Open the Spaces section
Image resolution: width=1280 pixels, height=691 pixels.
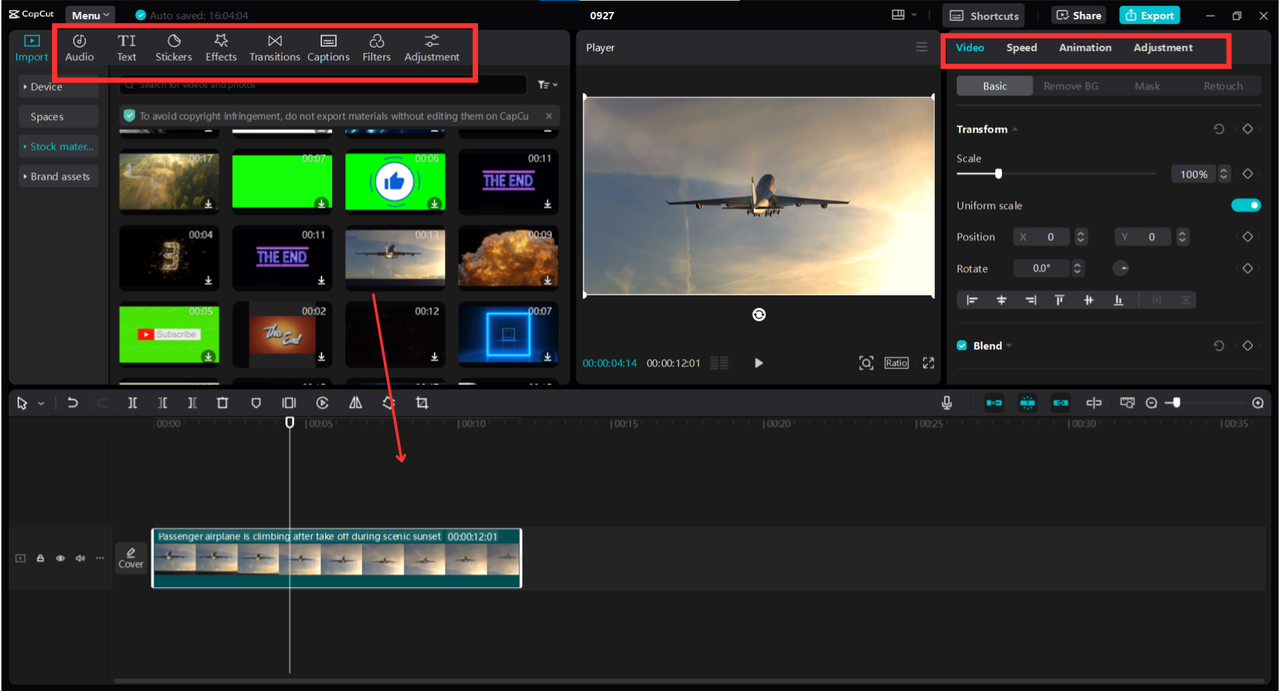[58, 117]
